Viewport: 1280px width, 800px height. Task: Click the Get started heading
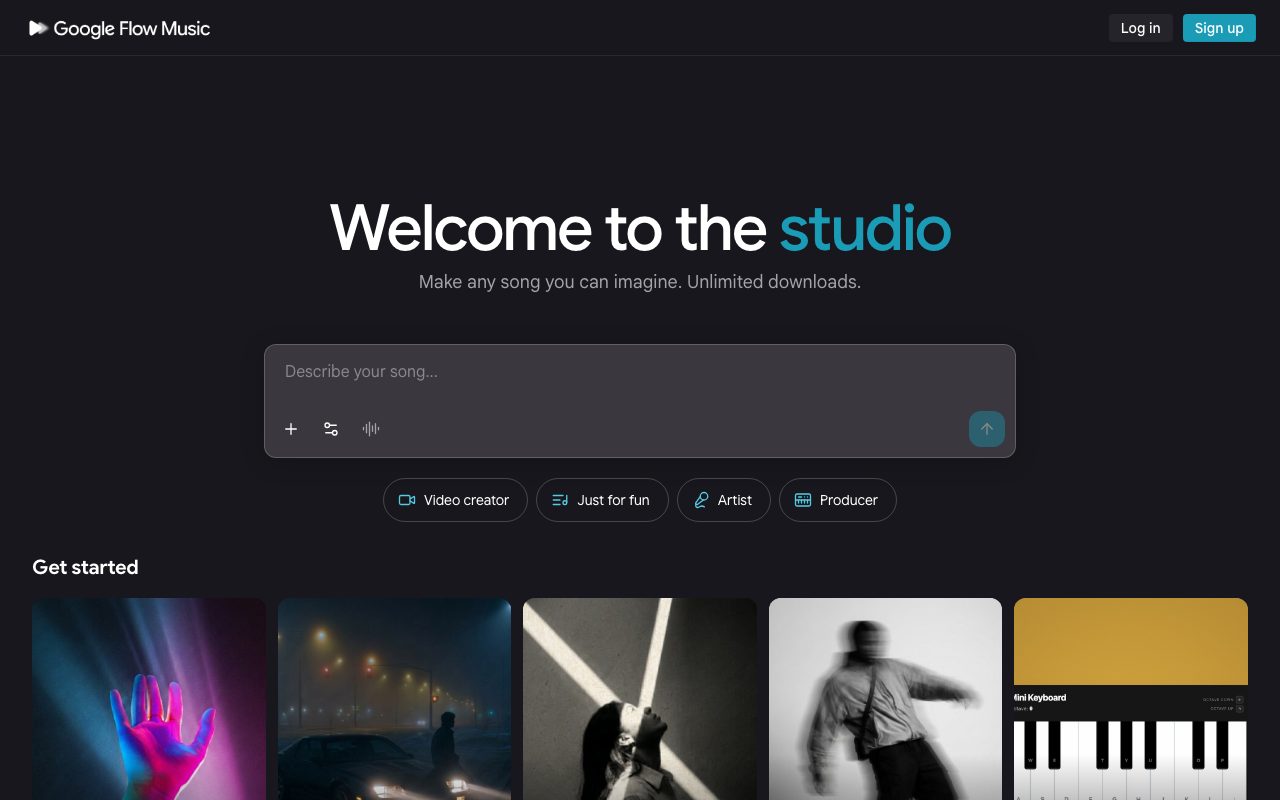pyautogui.click(x=85, y=567)
